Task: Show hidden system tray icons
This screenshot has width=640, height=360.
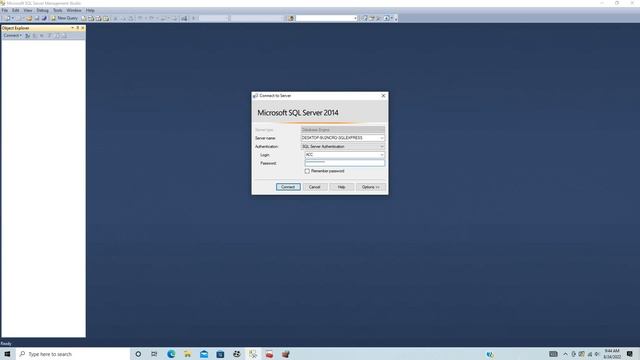Action: click(565, 354)
